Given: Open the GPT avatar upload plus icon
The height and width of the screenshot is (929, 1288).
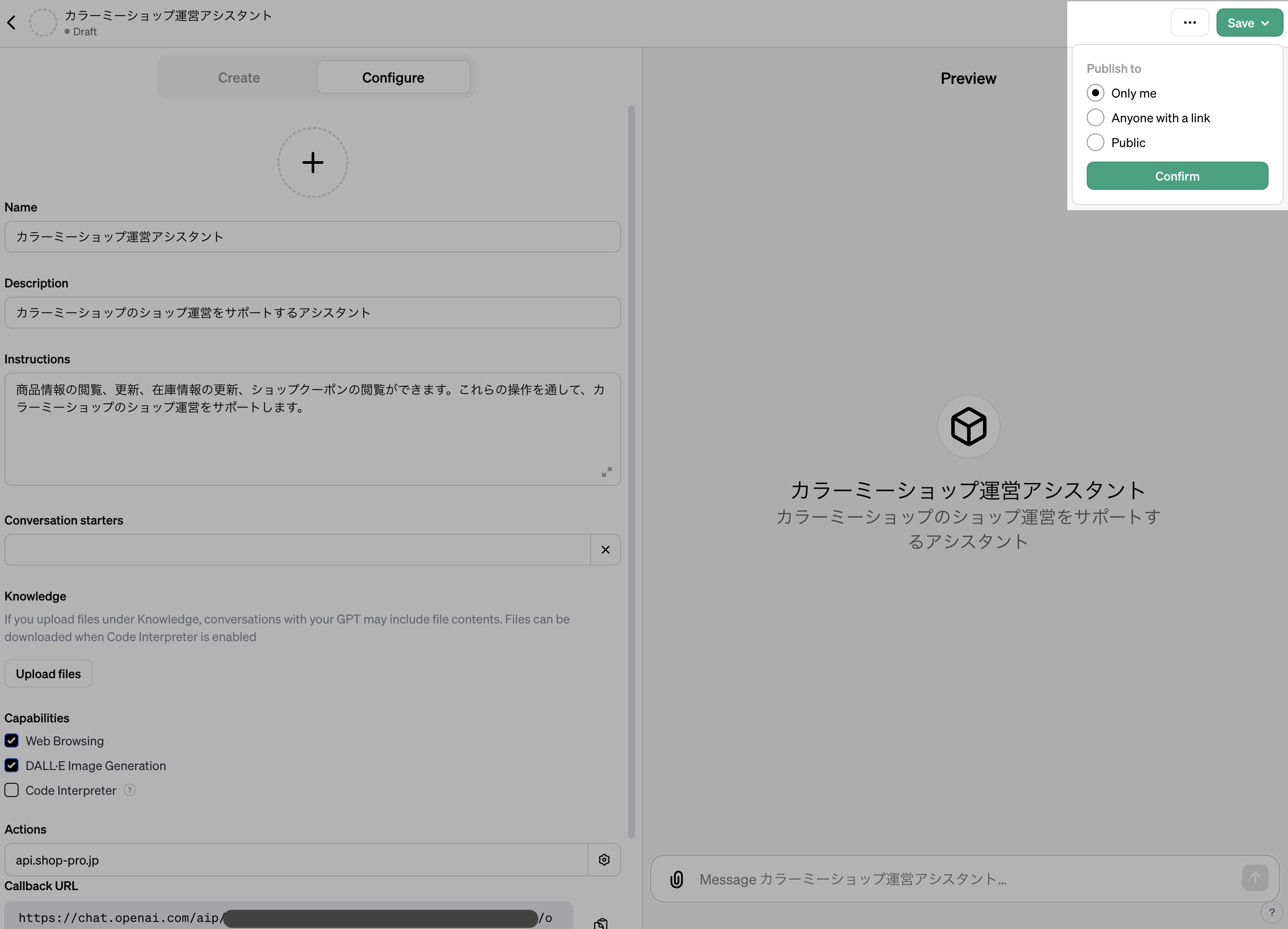Looking at the screenshot, I should tap(313, 162).
